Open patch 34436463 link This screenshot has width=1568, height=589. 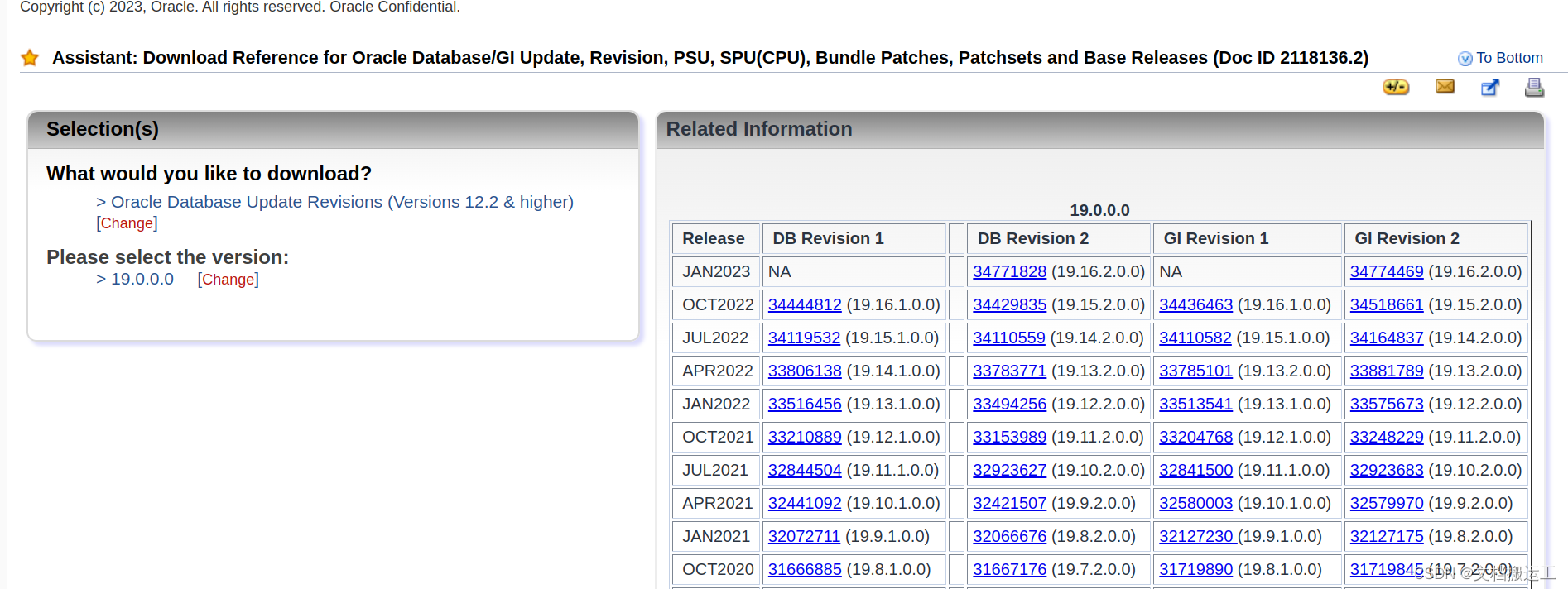[x=1195, y=304]
